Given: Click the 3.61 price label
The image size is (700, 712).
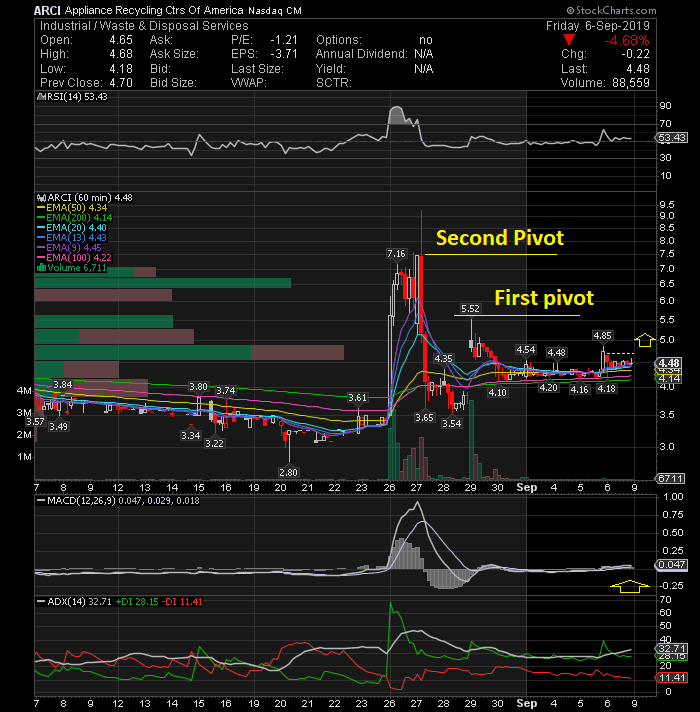Looking at the screenshot, I should pos(357,398).
